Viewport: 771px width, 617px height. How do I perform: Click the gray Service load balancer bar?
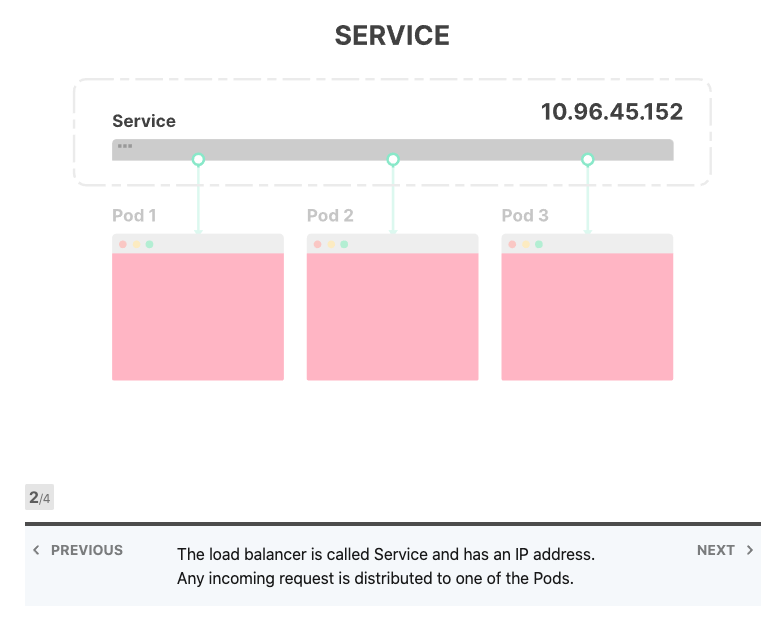pyautogui.click(x=300, y=150)
